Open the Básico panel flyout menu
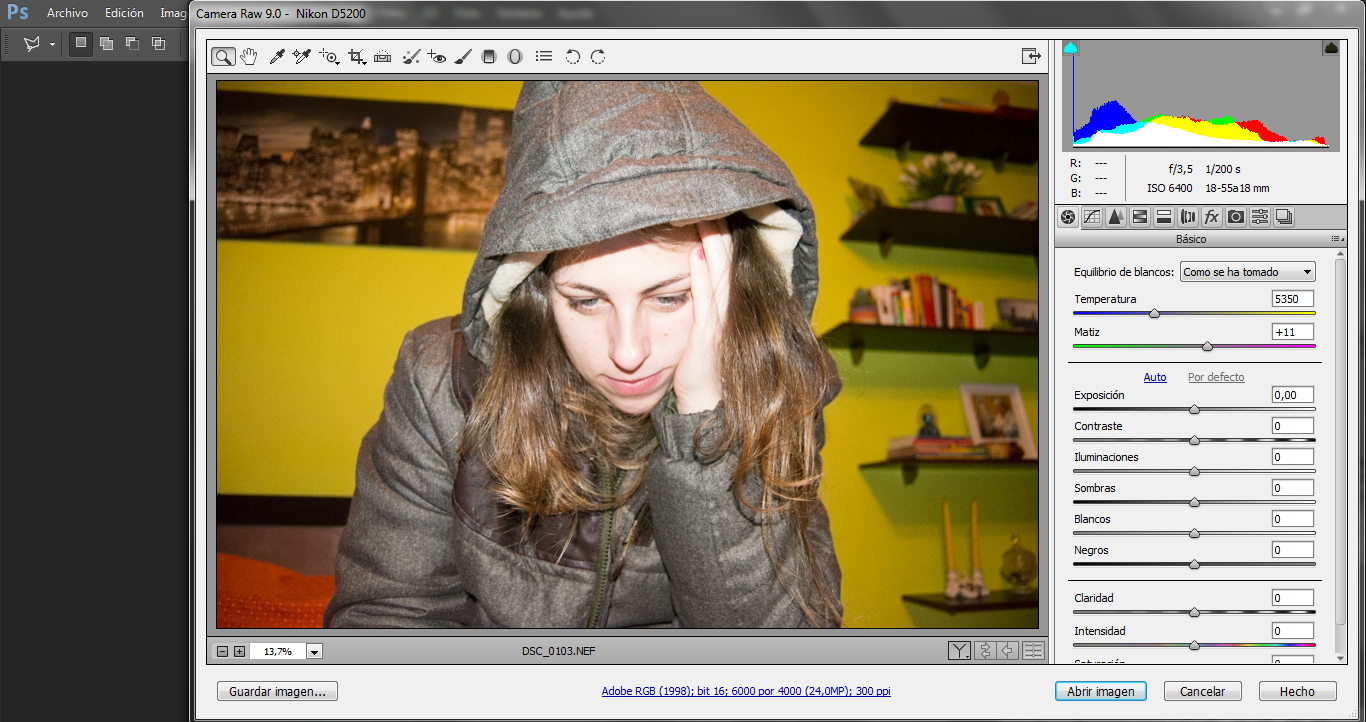 1337,239
